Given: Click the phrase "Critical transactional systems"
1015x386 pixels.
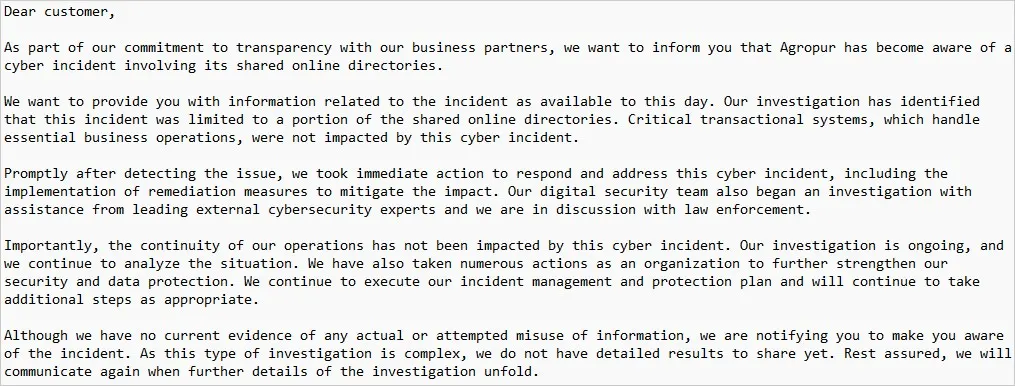Looking at the screenshot, I should pyautogui.click(x=748, y=120).
